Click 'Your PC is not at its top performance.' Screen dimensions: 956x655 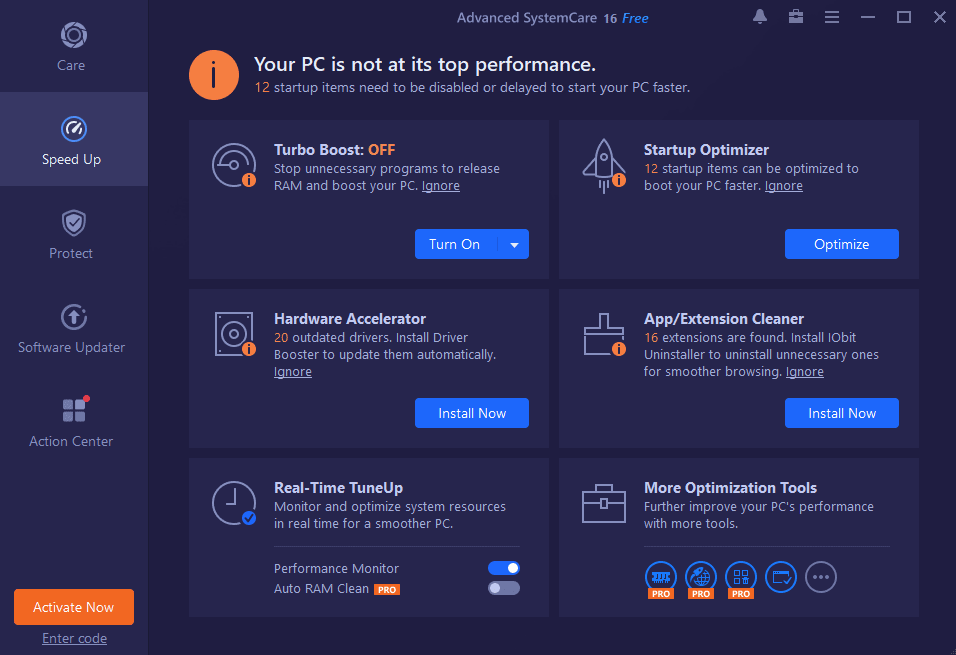(x=425, y=65)
